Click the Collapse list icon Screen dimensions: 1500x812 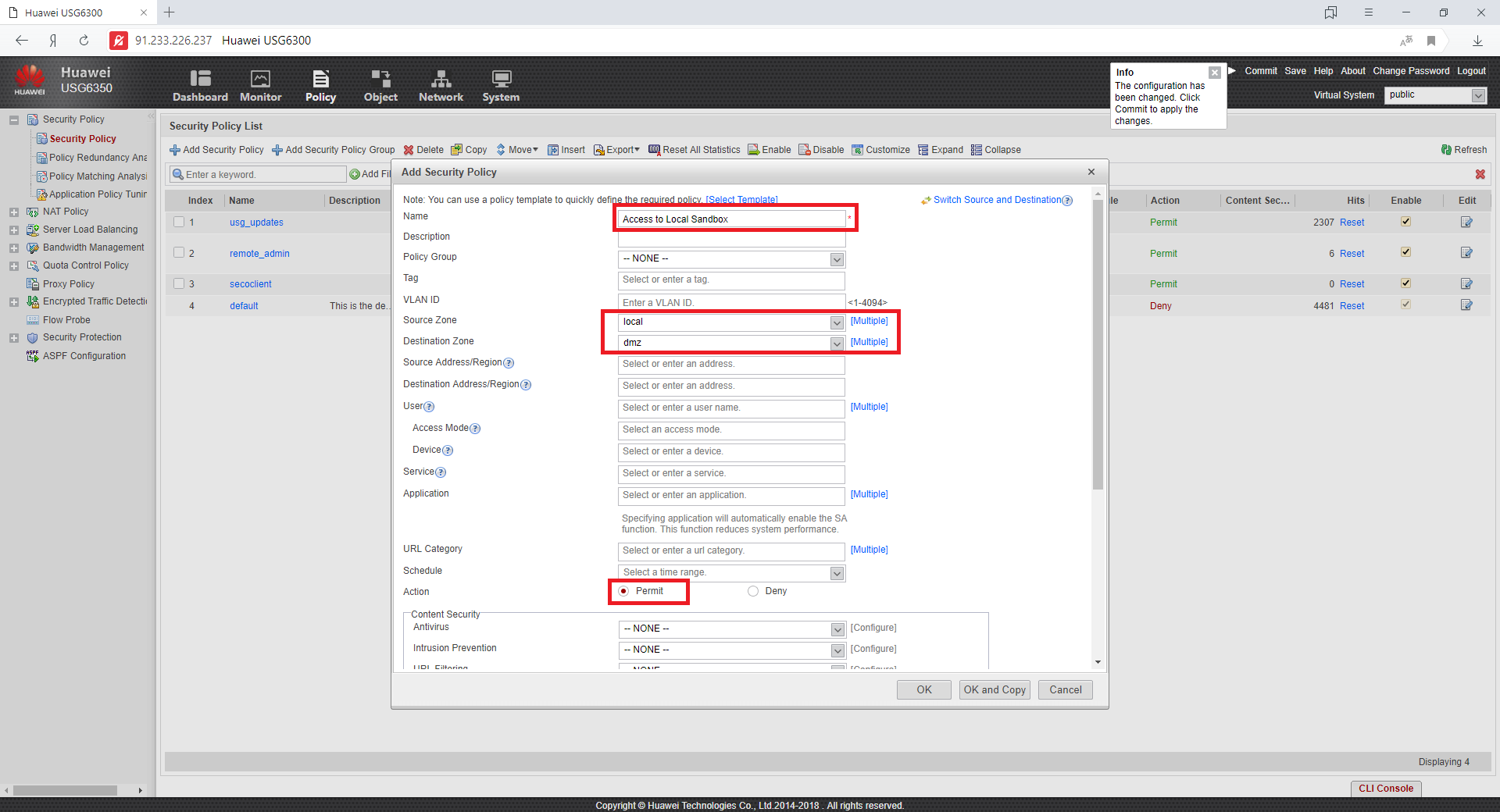(x=977, y=150)
